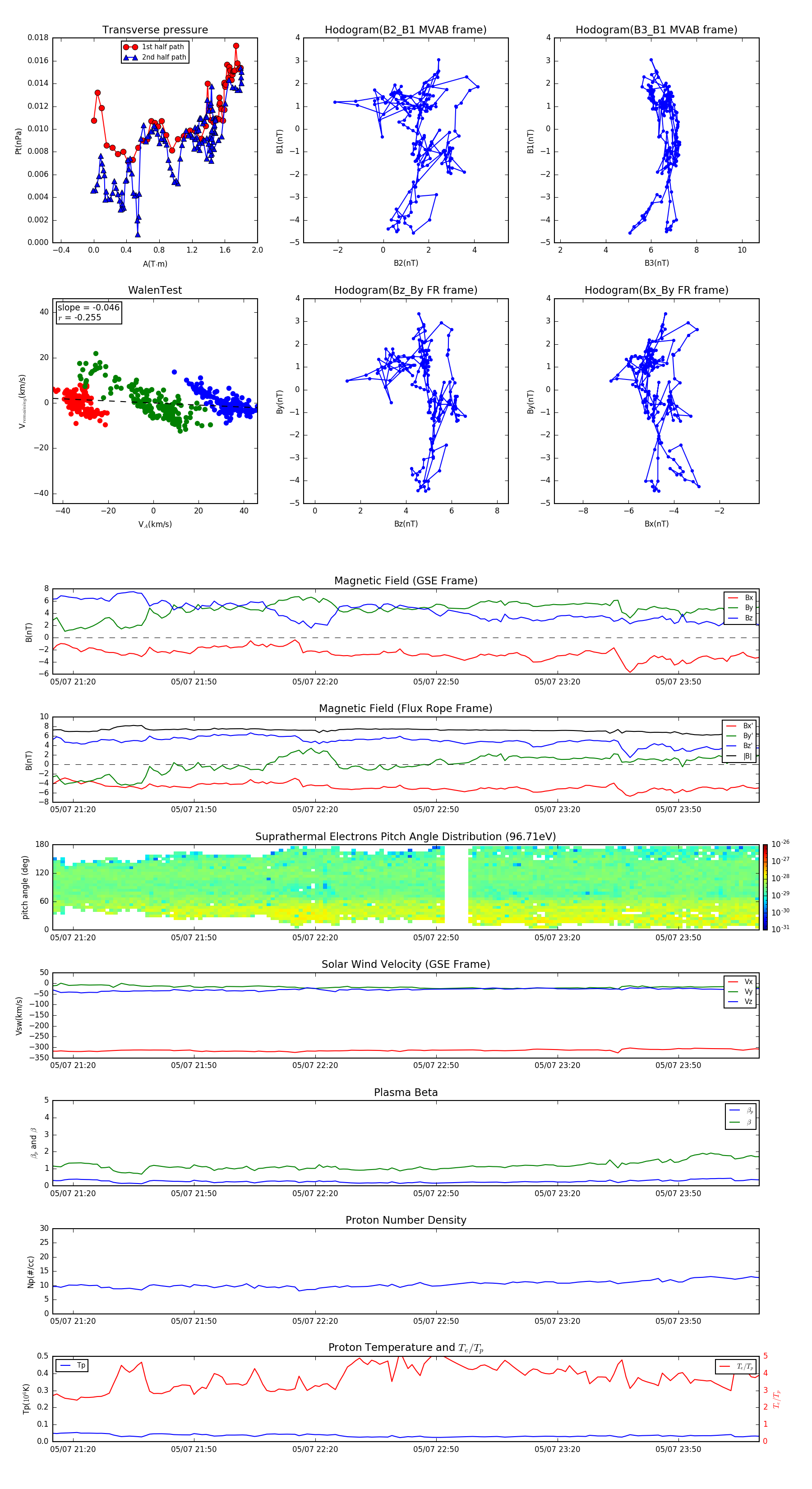Screen dimensions: 812x1489
Task: Click '05/07 23:50' tick under density plot
Action: 678,1321
